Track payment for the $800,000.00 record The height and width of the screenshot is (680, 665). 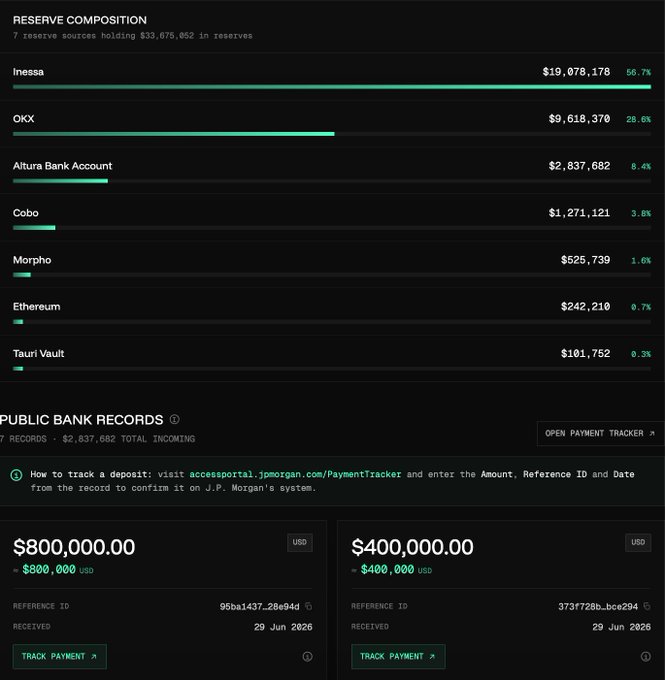59,657
